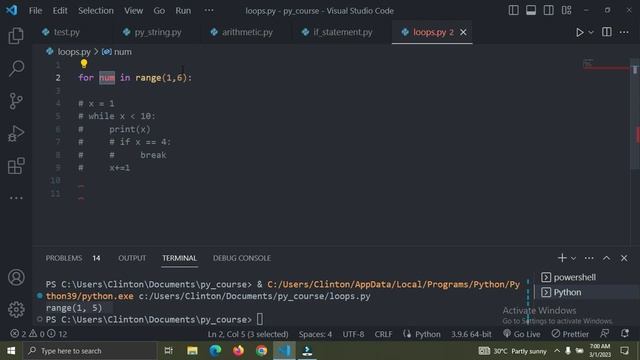Open Google Chrome from taskbar
Viewport: 640px width, 360px height.
click(261, 351)
